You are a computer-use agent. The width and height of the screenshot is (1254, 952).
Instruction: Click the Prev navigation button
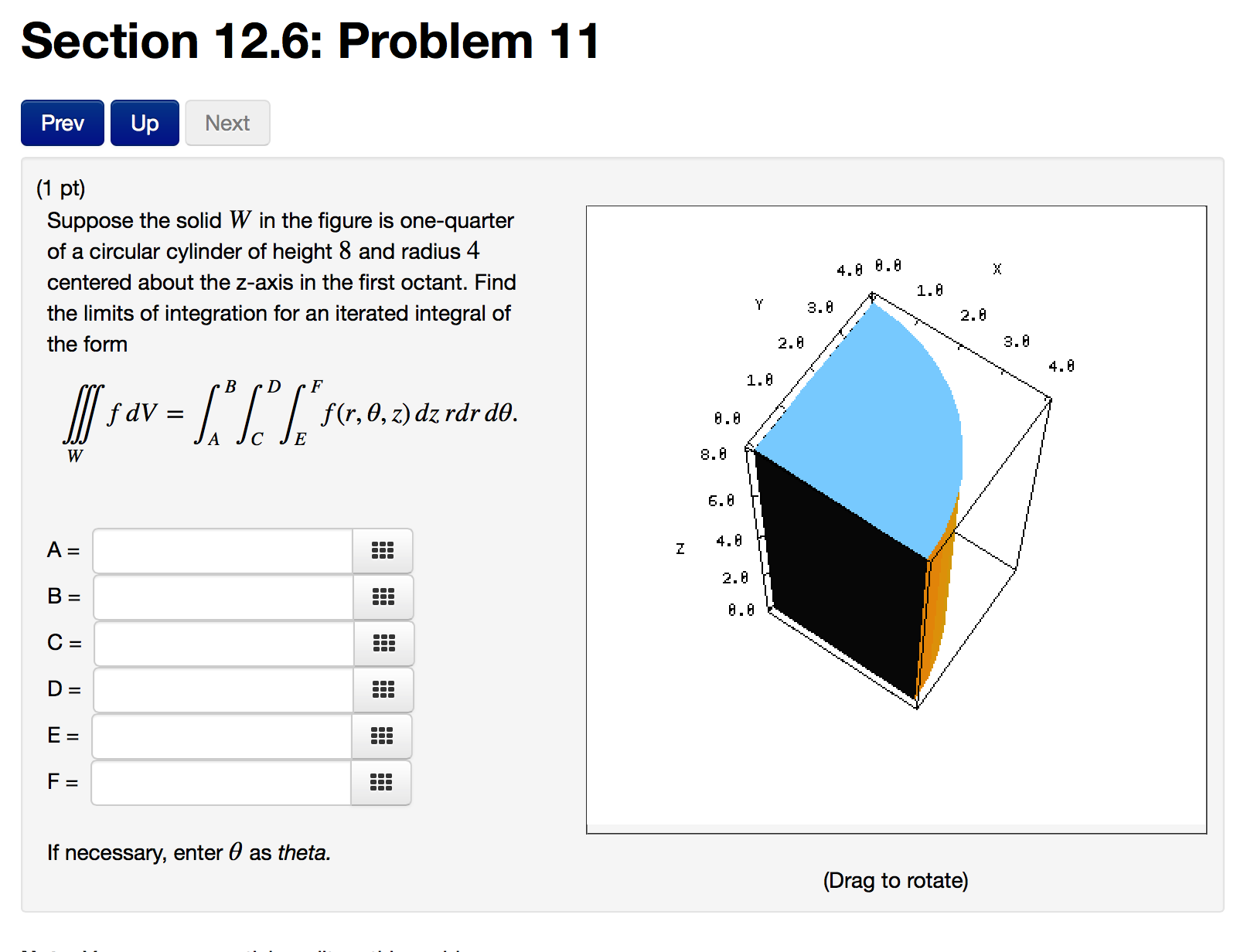62,122
